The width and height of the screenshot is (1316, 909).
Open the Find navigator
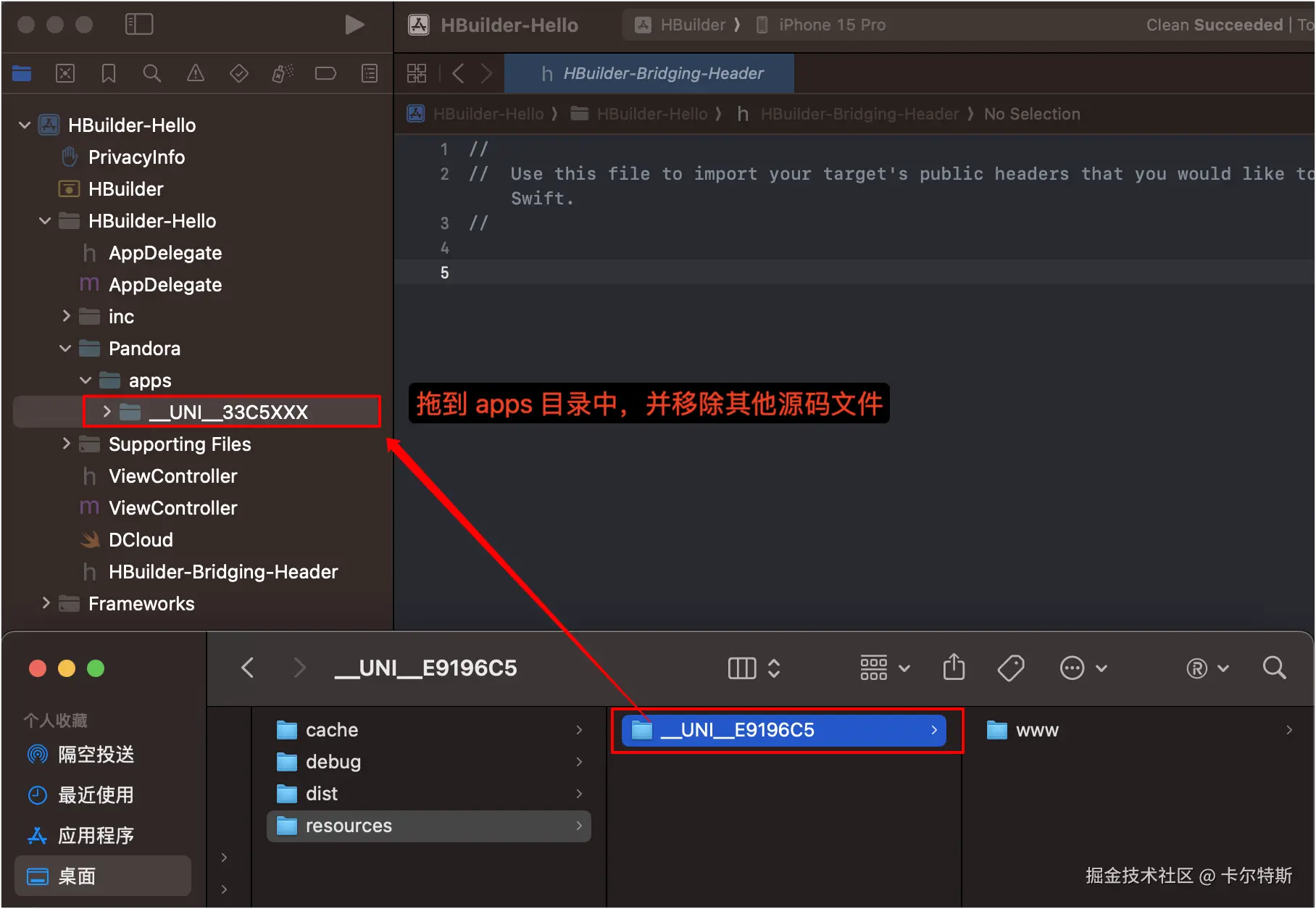pyautogui.click(x=152, y=73)
